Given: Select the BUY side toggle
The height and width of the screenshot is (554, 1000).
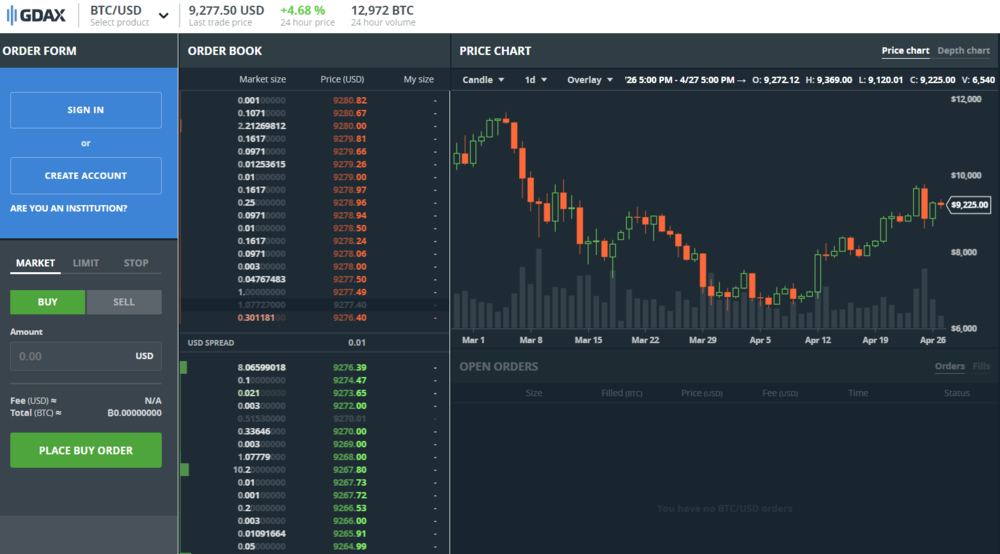Looking at the screenshot, I should tap(47, 302).
